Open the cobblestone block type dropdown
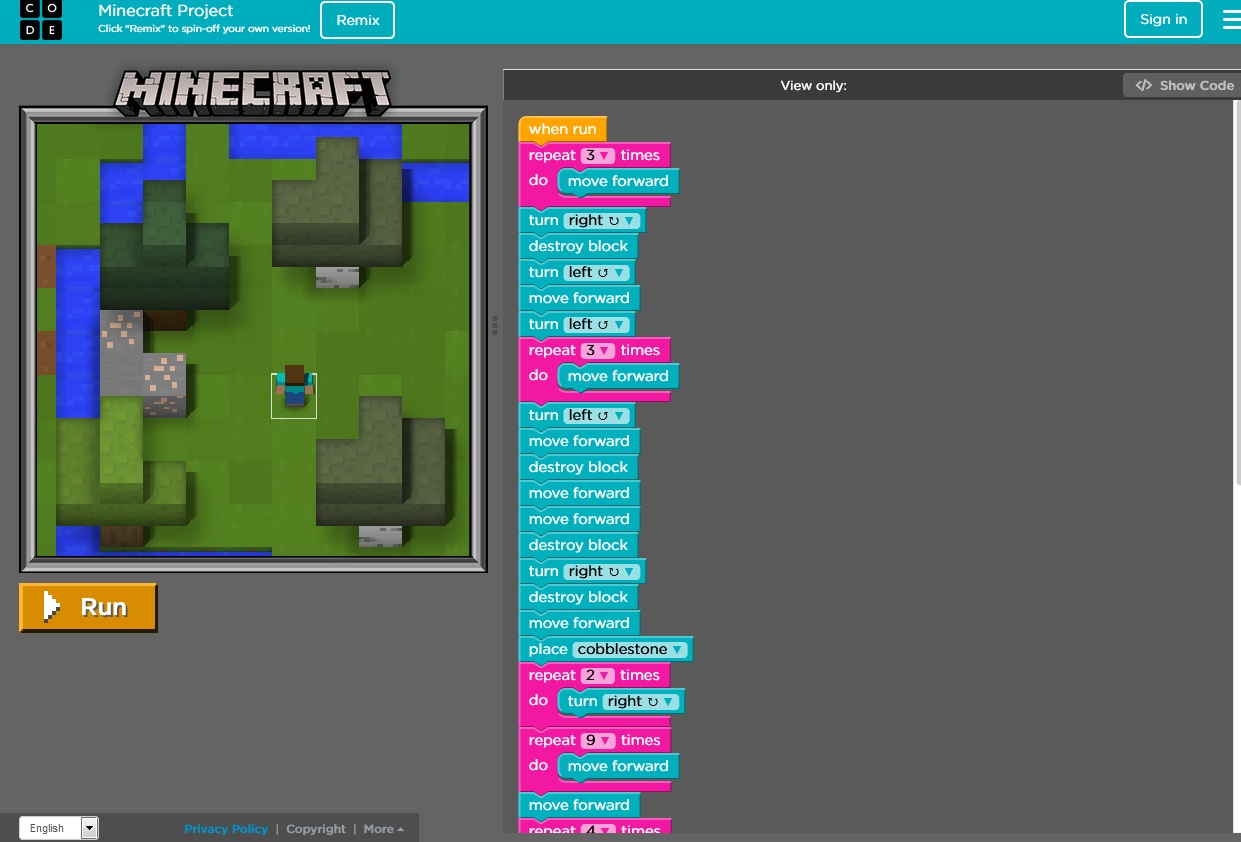The image size is (1241, 842). coord(677,649)
